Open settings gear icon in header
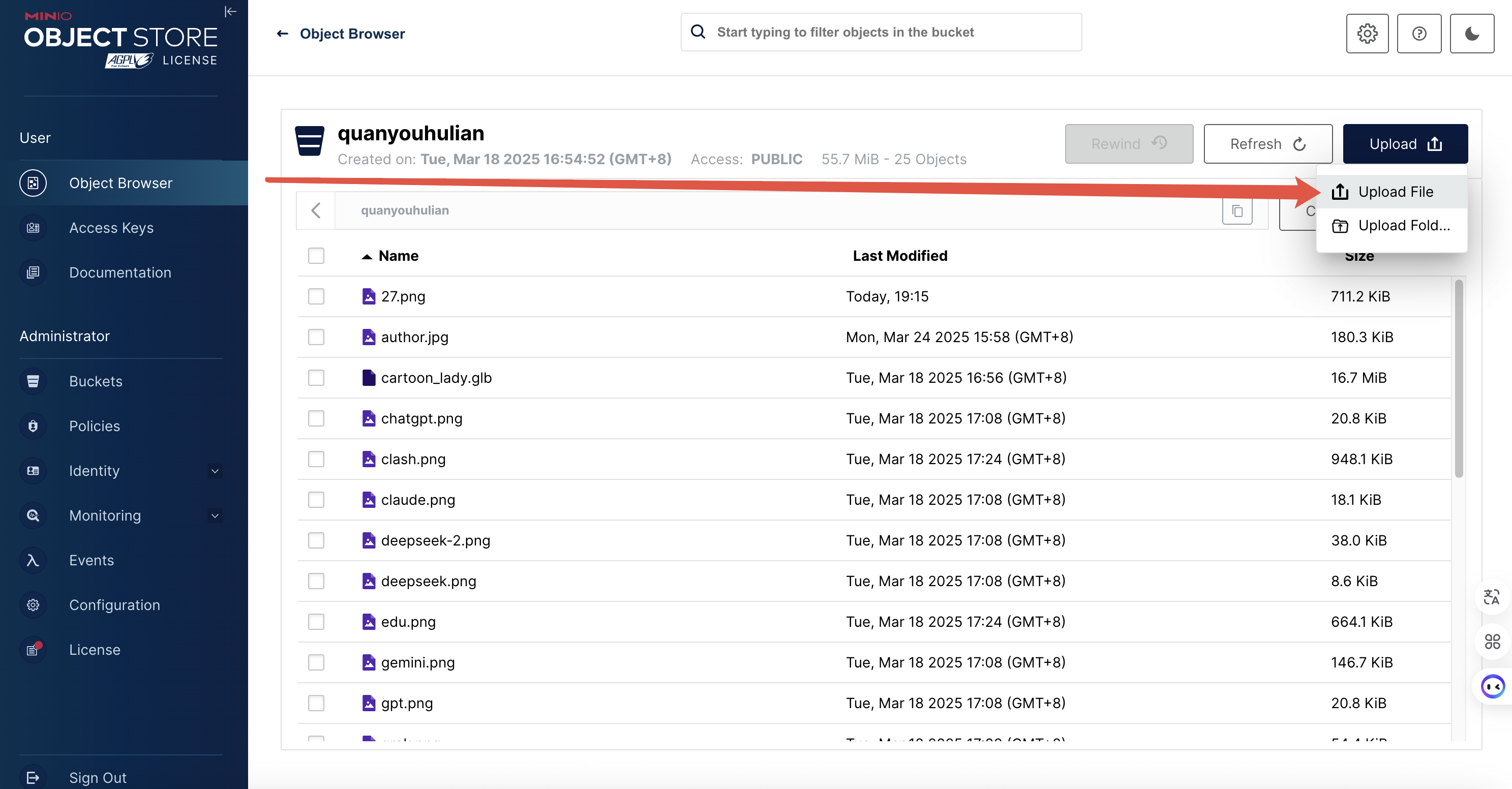Image resolution: width=1512 pixels, height=789 pixels. 1367,34
